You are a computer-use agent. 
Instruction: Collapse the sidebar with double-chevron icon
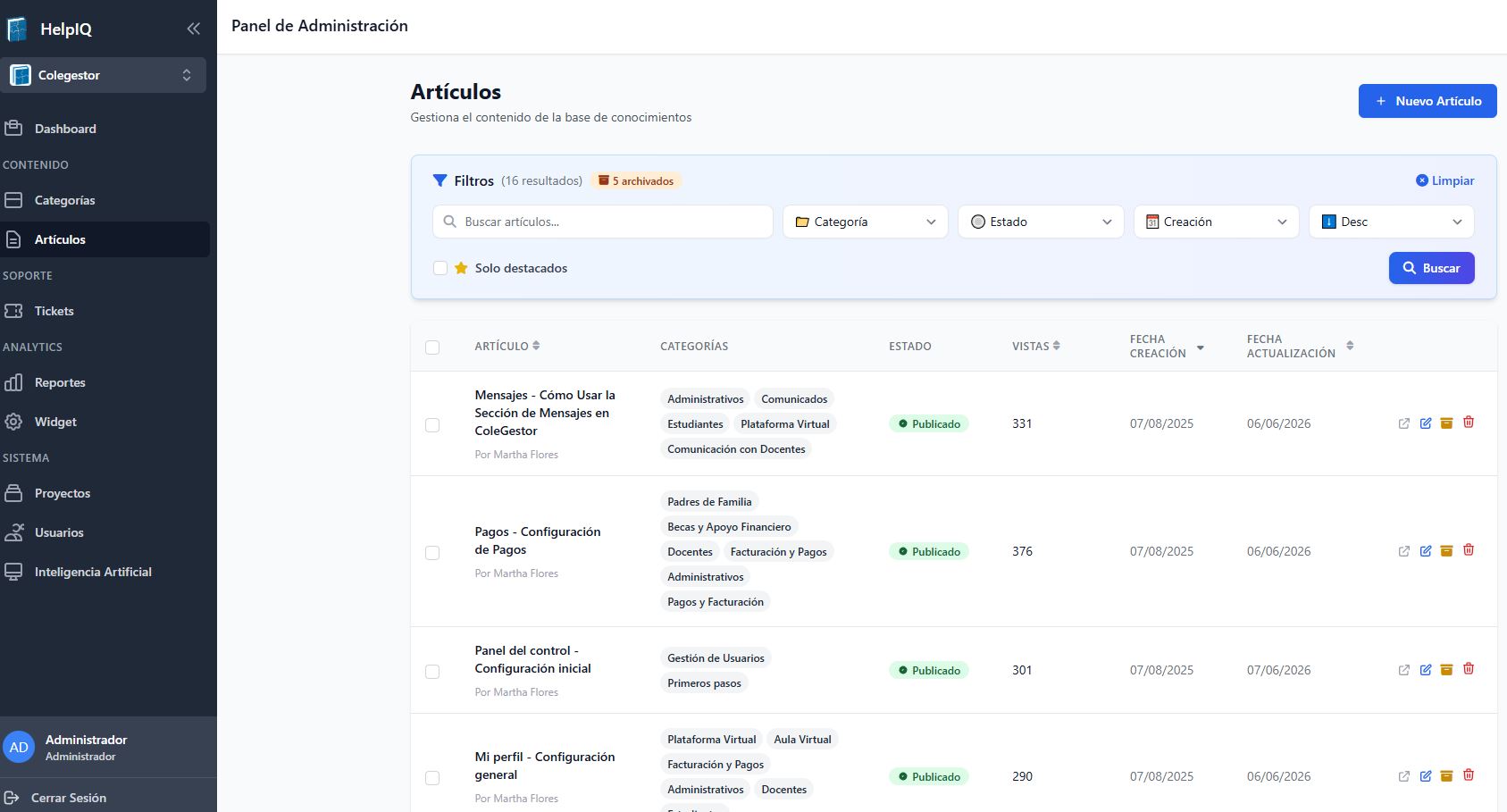point(194,29)
